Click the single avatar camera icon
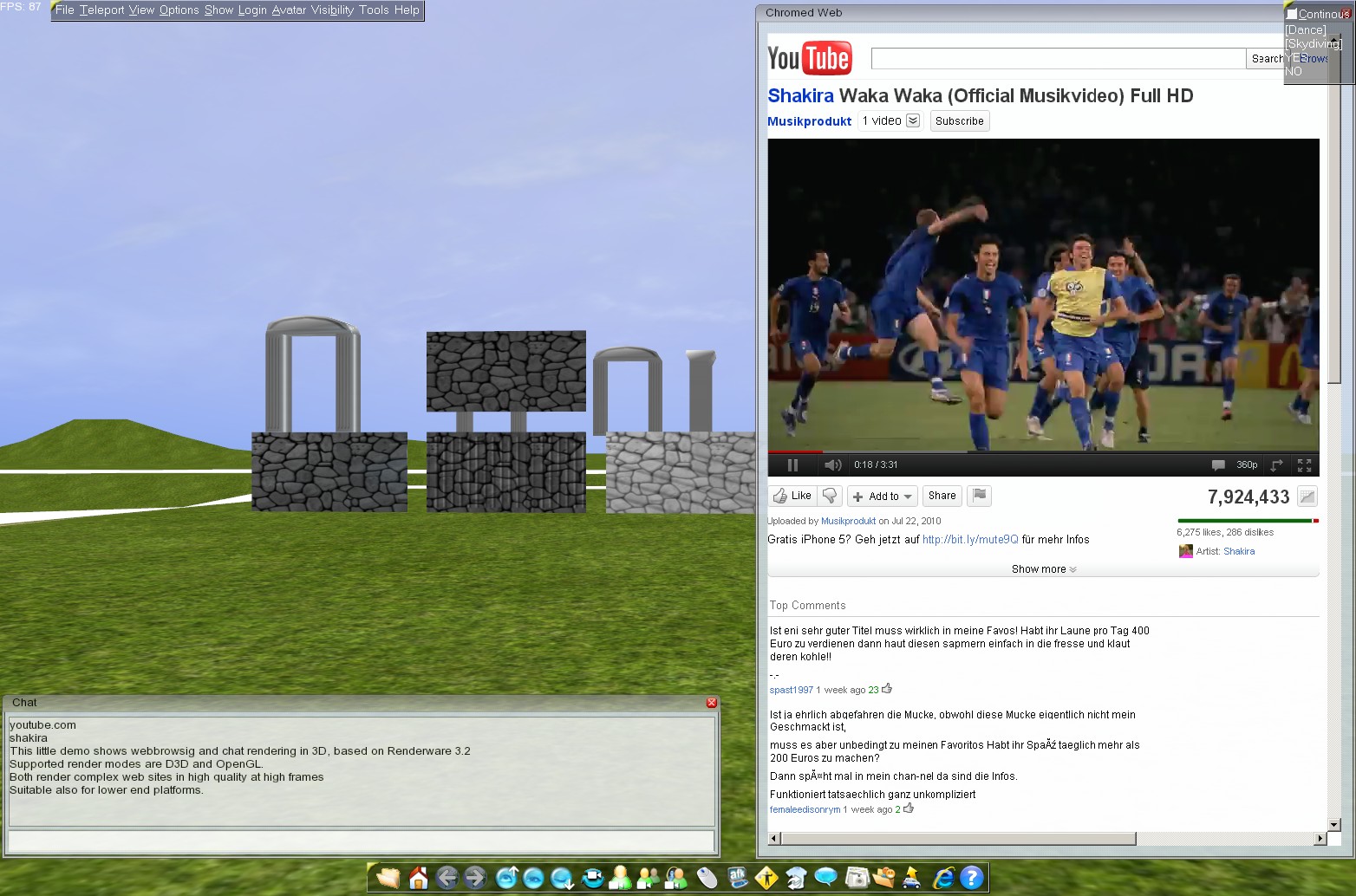 point(621,878)
